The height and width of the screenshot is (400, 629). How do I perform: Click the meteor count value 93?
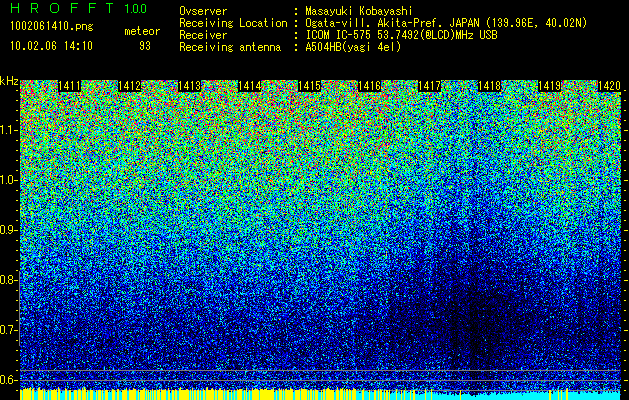coord(145,46)
